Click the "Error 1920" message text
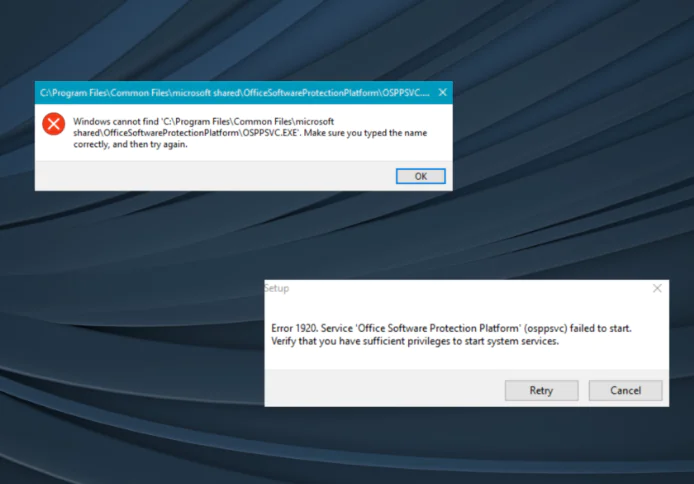Image resolution: width=694 pixels, height=484 pixels. point(451,334)
